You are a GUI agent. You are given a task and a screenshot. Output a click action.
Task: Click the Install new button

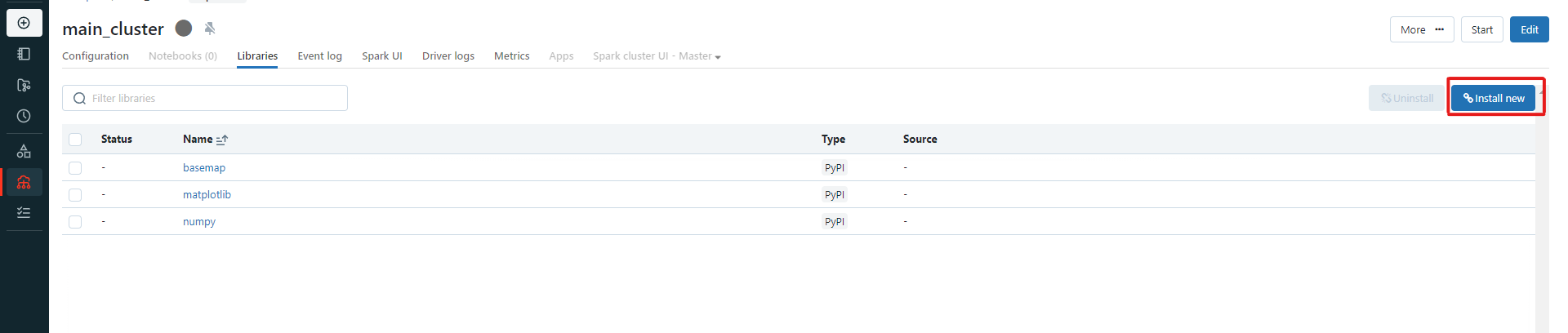(1493, 98)
